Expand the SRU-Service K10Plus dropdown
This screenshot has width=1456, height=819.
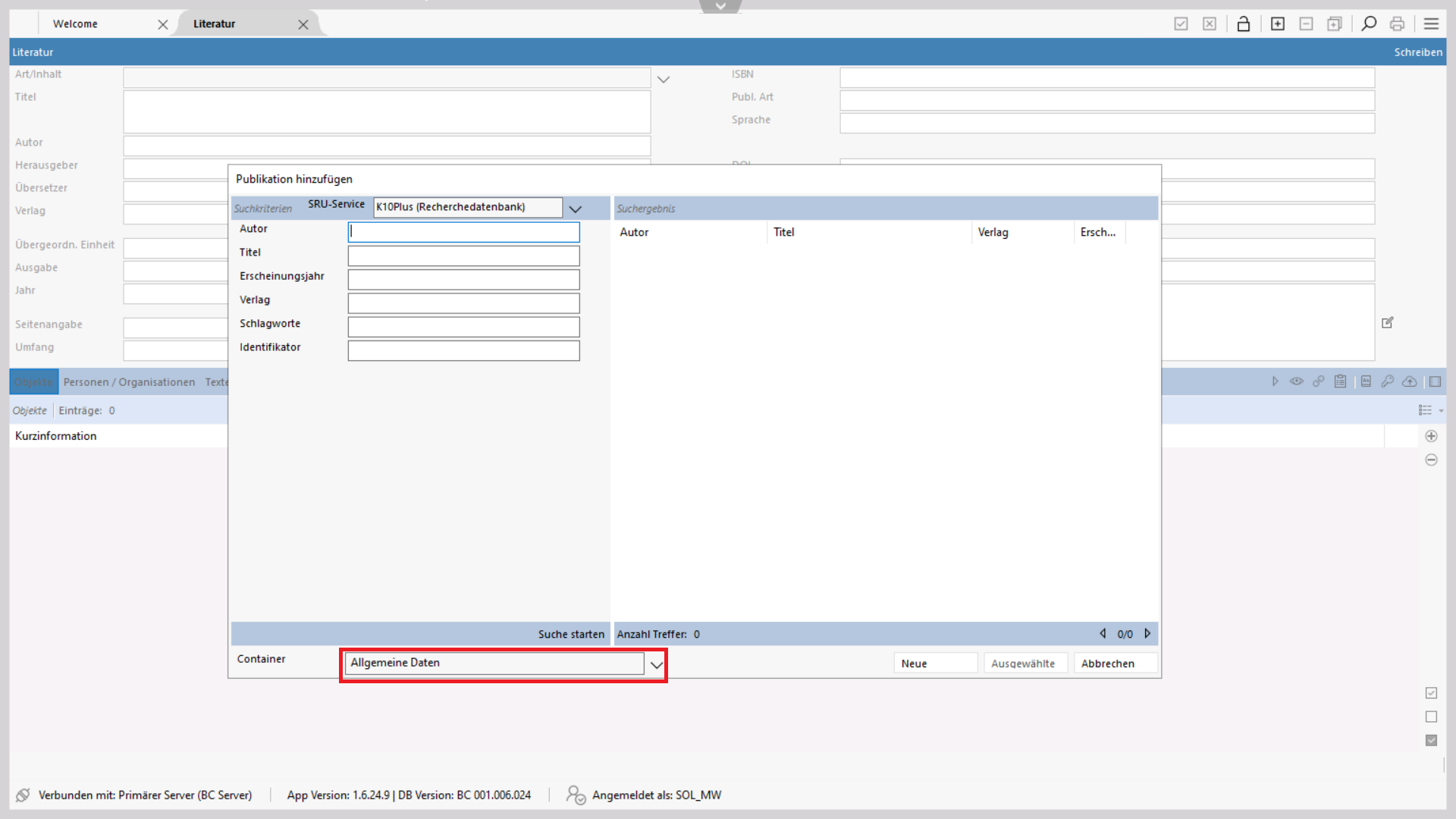(575, 209)
